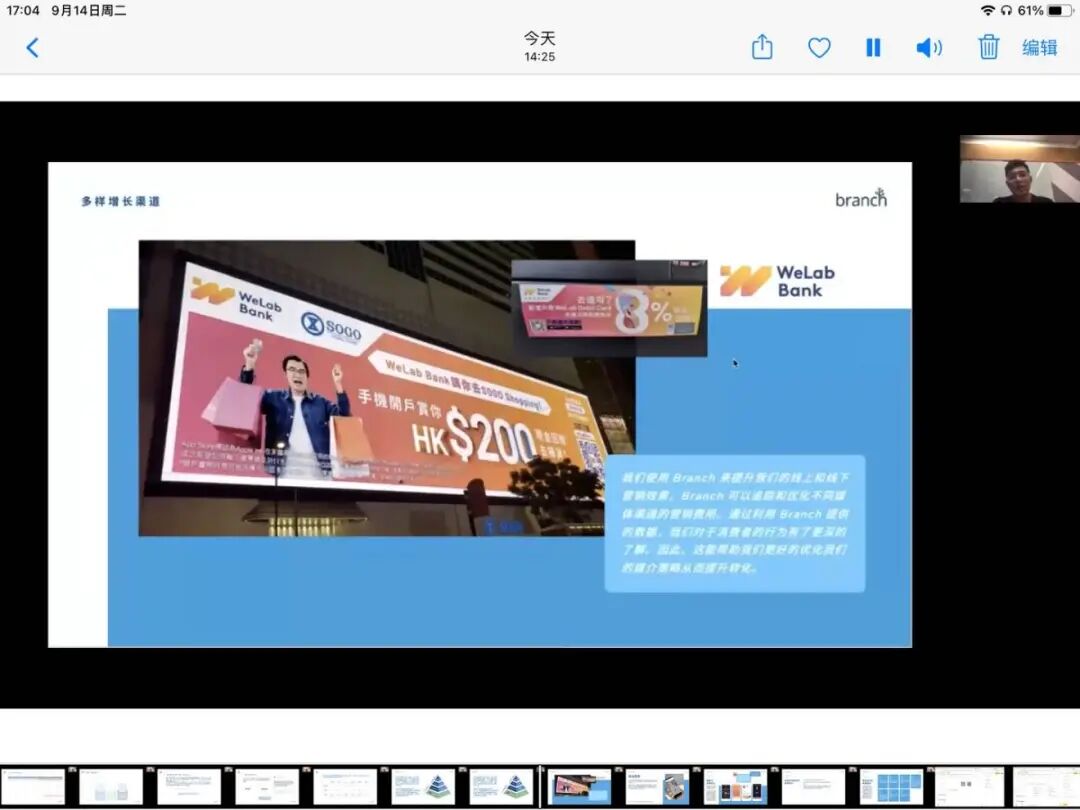Image resolution: width=1080 pixels, height=810 pixels.
Task: Tap the 61% battery indicator
Action: (x=1045, y=10)
